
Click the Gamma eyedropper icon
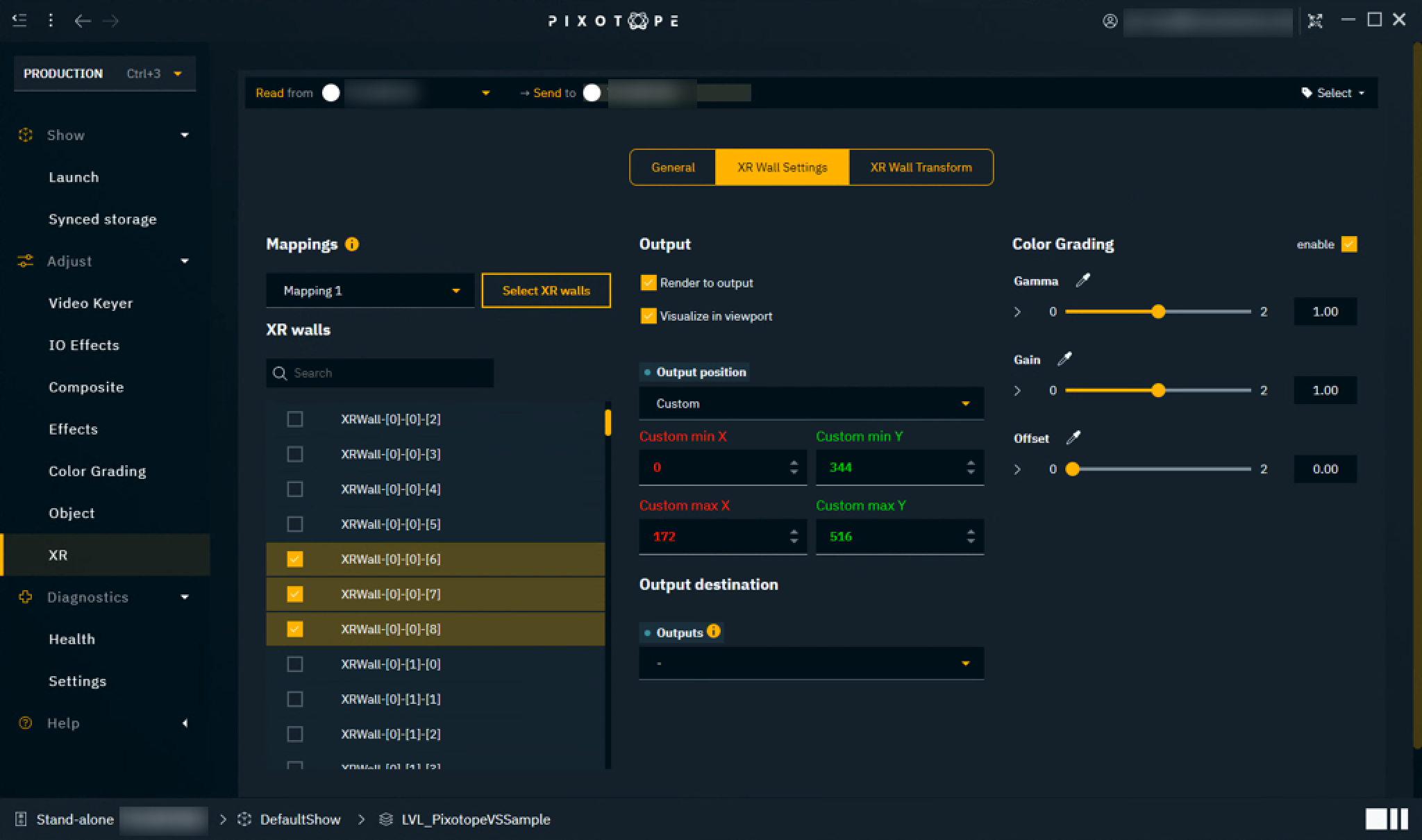[1082, 280]
